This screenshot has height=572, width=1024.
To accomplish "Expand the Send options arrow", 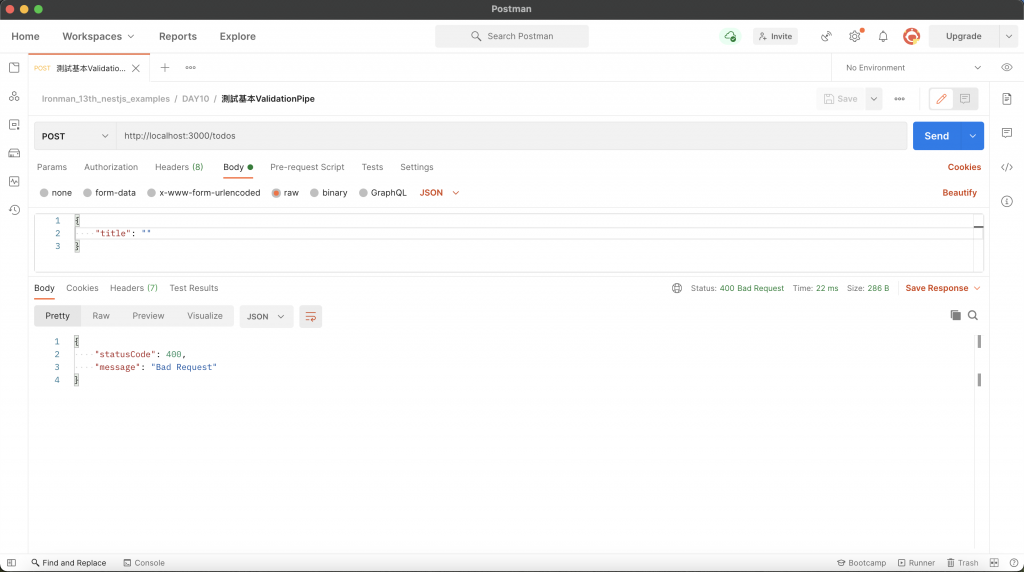I will [x=972, y=136].
